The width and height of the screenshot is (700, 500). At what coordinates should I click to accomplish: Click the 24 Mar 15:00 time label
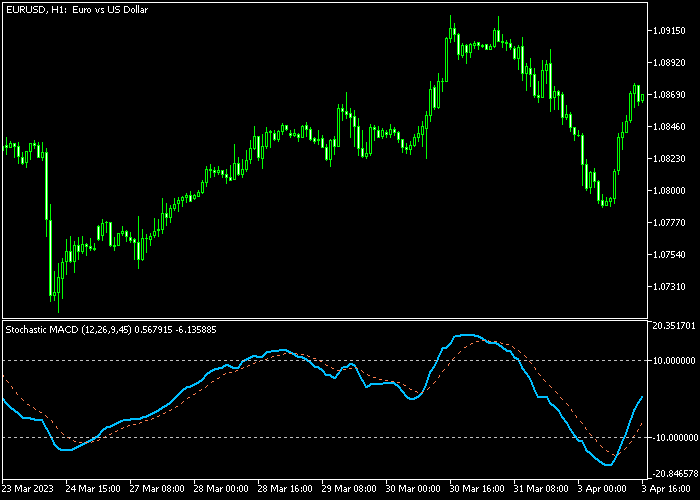pos(93,488)
